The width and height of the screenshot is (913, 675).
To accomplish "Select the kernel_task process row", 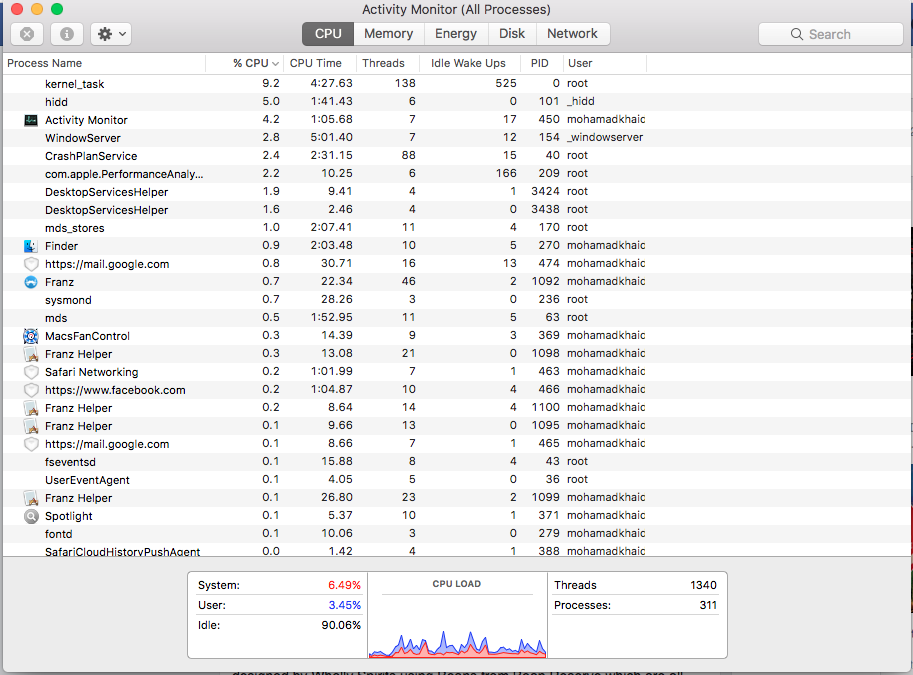I will coord(456,84).
